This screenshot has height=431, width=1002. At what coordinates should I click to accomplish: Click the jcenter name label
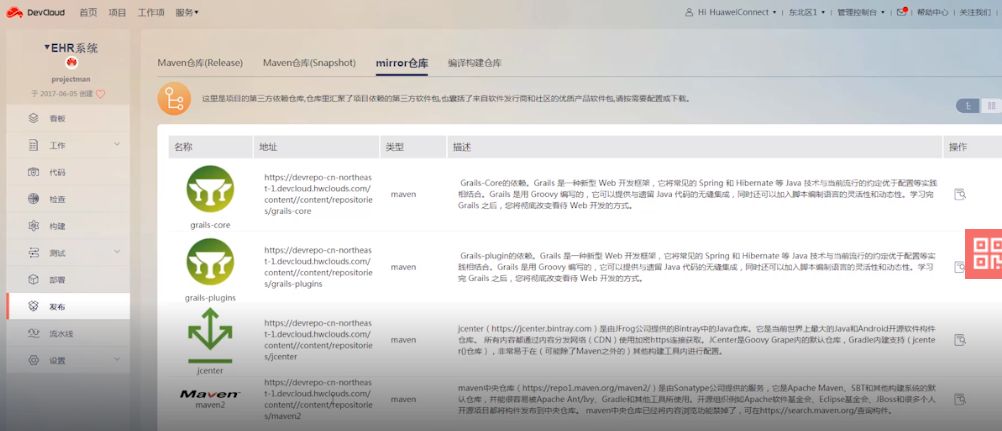coord(210,371)
